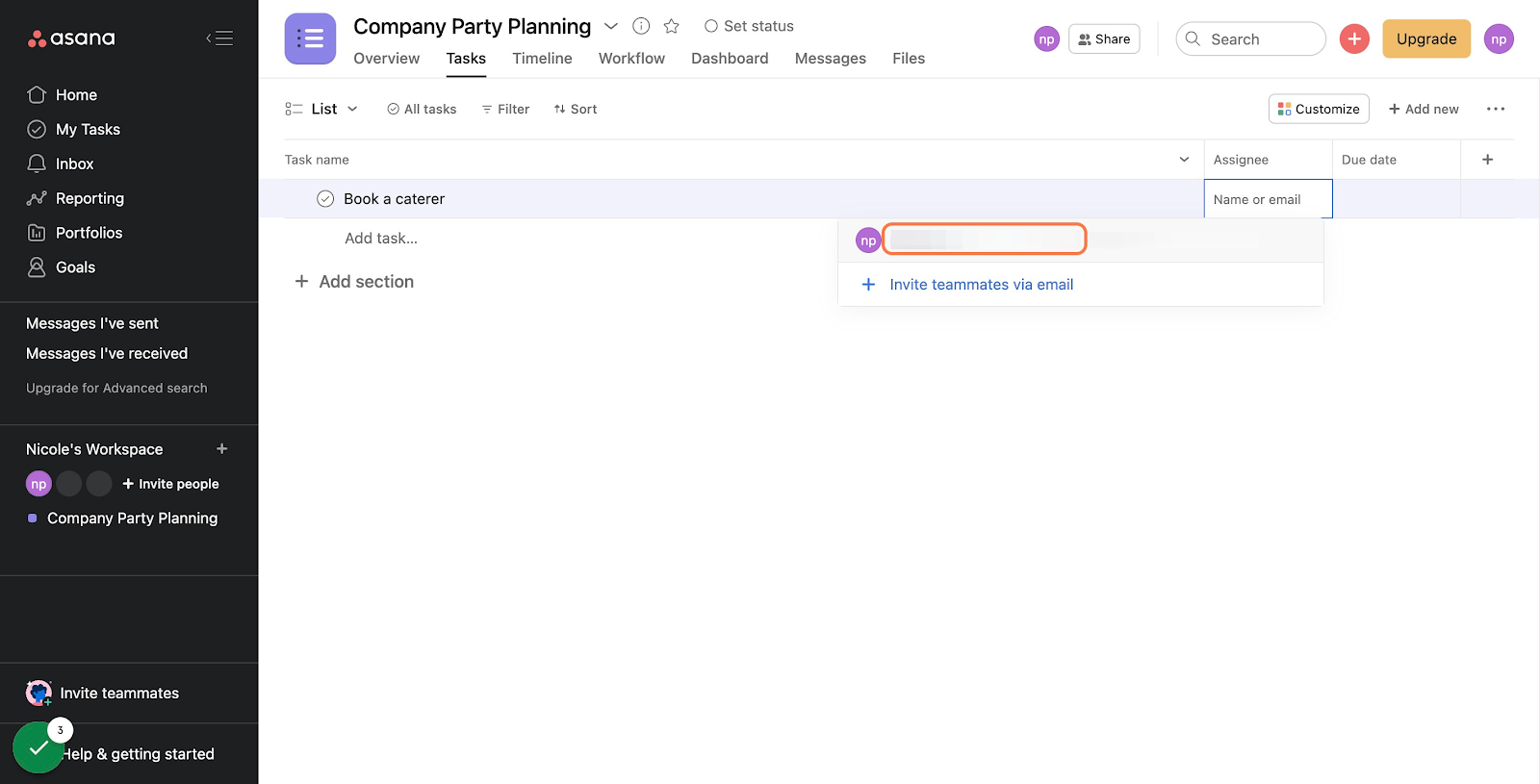1540x784 pixels.
Task: Open Company Party Planning in sidebar
Action: pos(132,518)
